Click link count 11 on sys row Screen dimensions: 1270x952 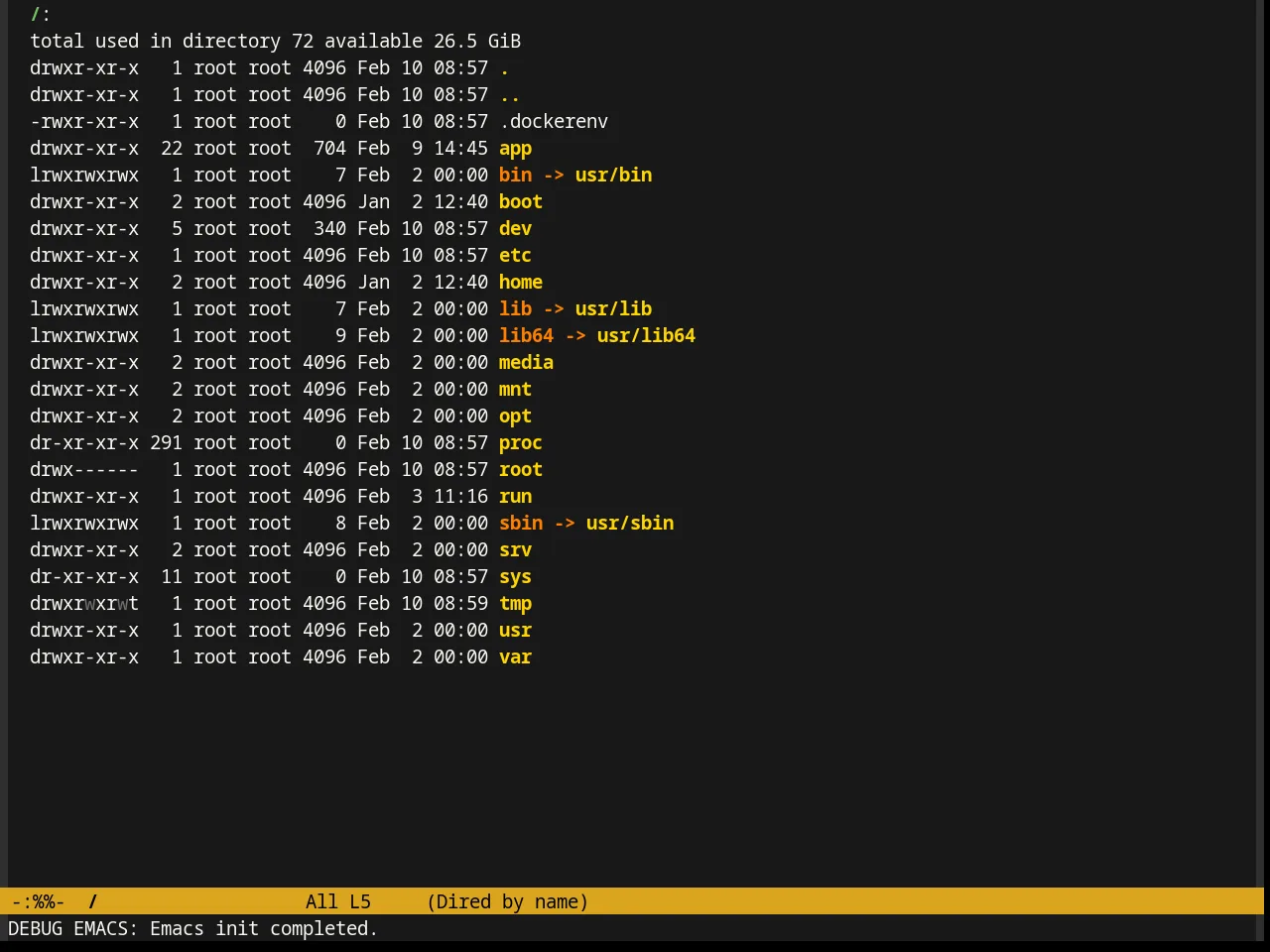tap(172, 577)
